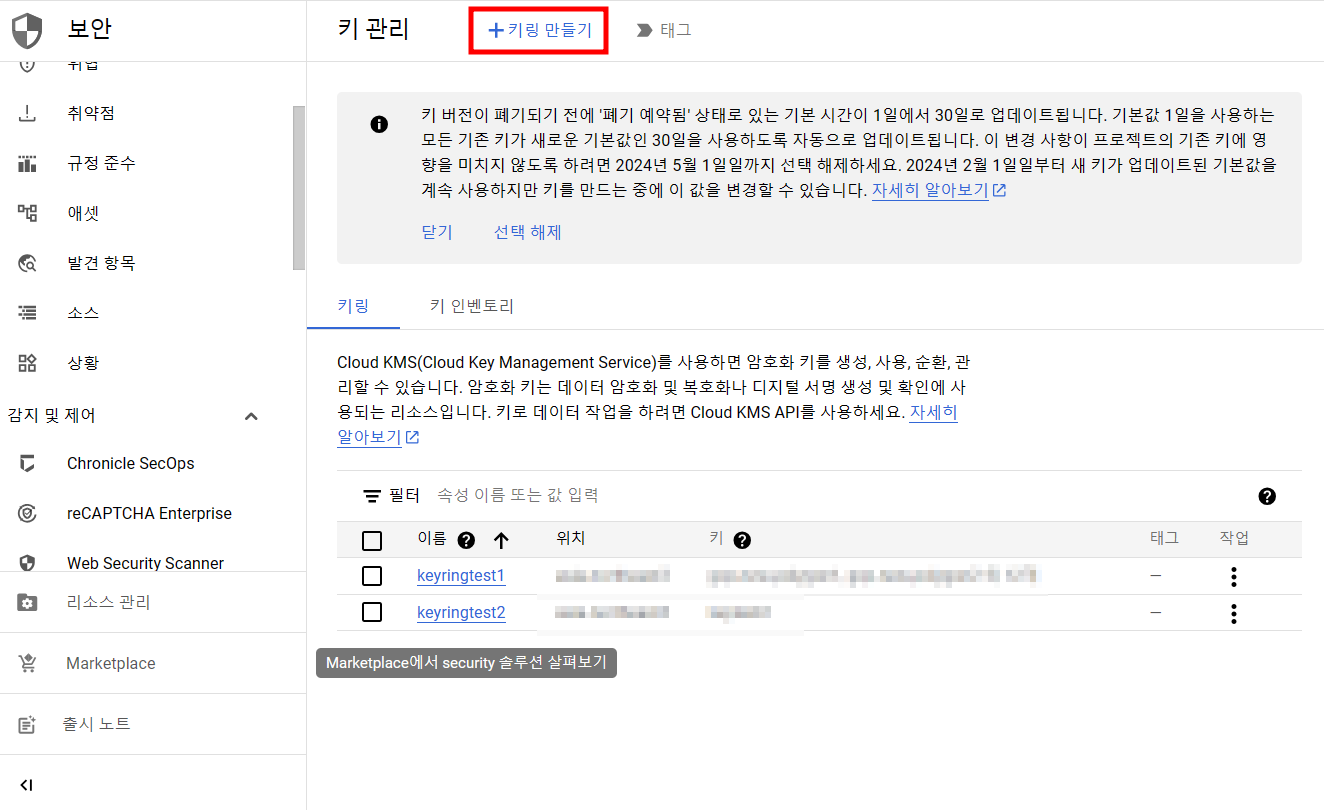Open the 취약점 sidebar icon
This screenshot has height=810, width=1324.
point(27,114)
